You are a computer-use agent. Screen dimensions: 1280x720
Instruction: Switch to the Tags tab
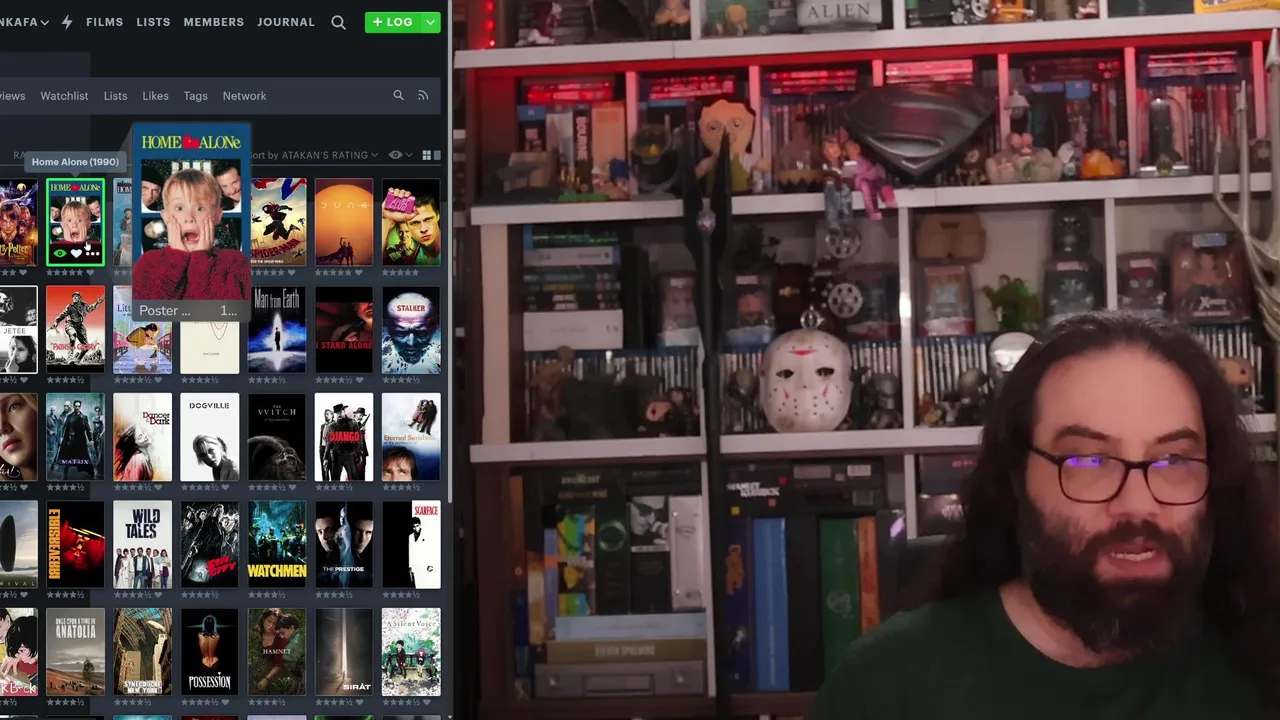[195, 96]
